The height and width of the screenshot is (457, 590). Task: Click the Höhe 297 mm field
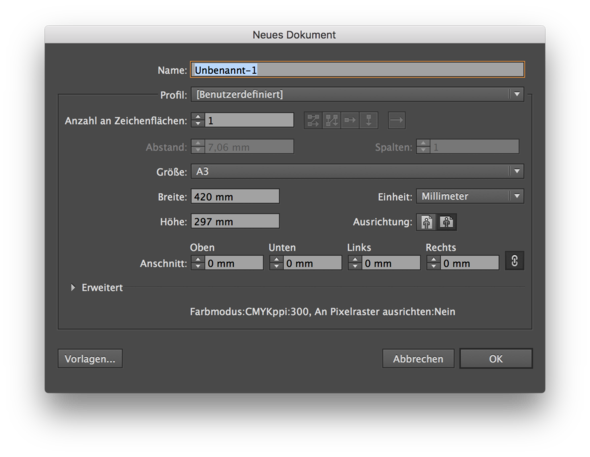point(235,222)
